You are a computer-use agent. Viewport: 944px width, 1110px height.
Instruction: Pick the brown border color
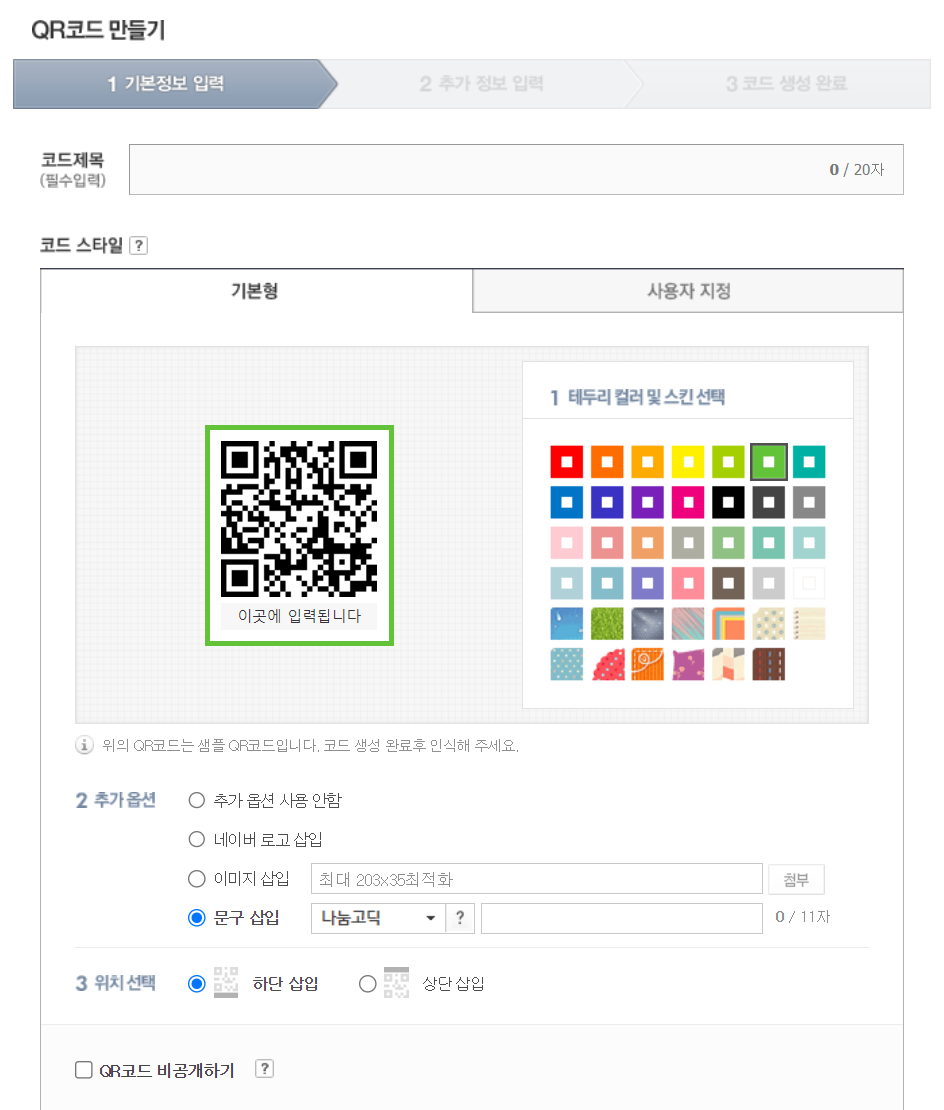click(x=728, y=583)
